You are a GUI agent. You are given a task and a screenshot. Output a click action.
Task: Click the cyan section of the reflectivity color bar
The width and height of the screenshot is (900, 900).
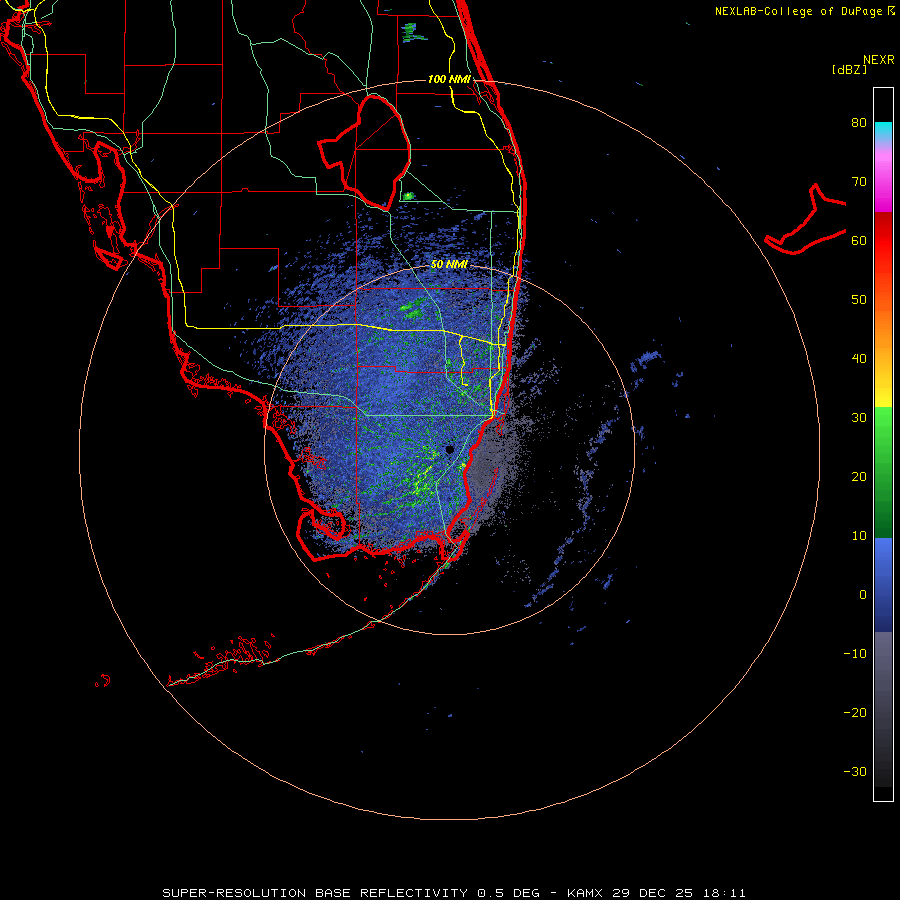point(883,131)
